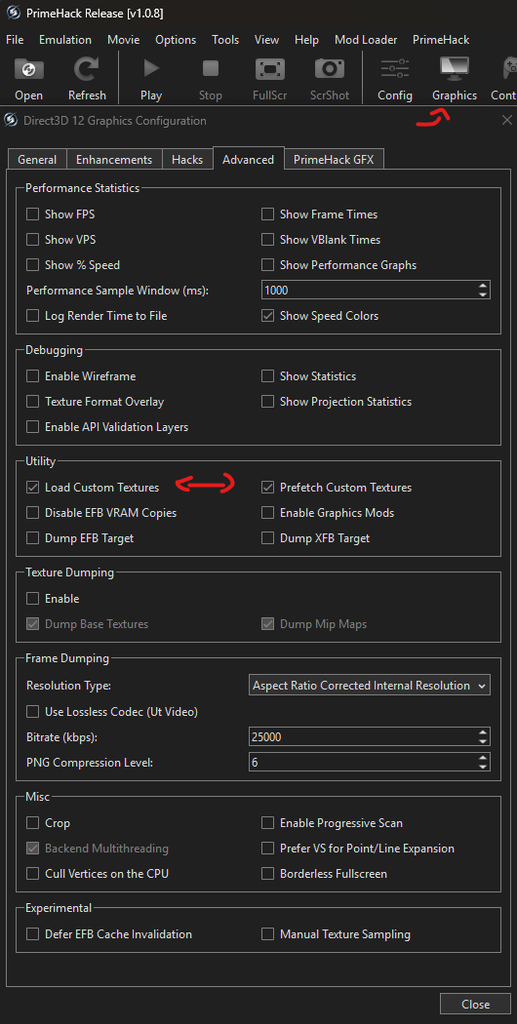Image resolution: width=517 pixels, height=1024 pixels.
Task: Enable Show Performance Graphs
Action: (x=268, y=265)
